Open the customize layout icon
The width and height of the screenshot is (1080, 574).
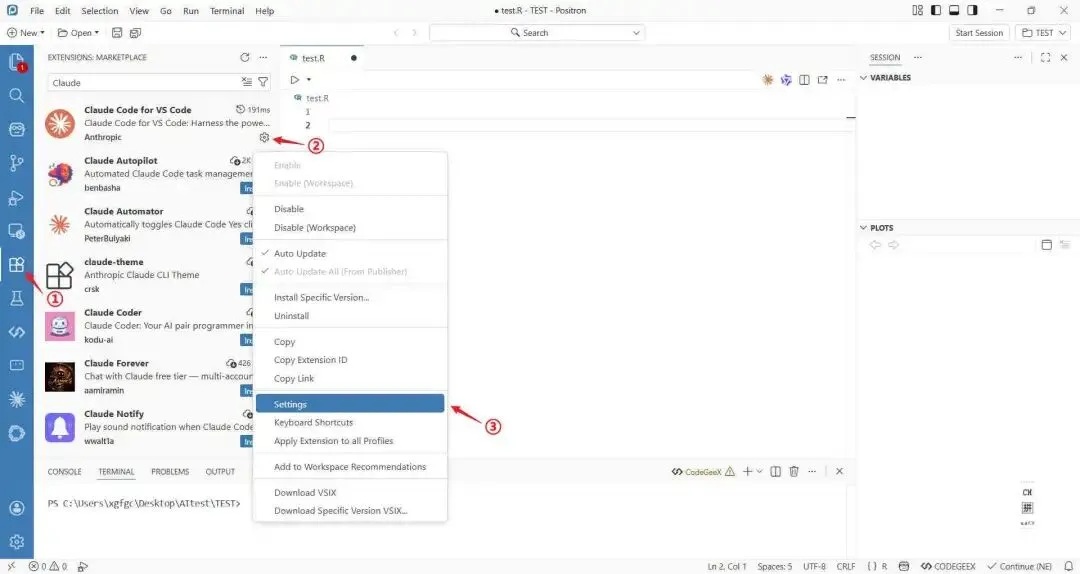click(x=917, y=10)
